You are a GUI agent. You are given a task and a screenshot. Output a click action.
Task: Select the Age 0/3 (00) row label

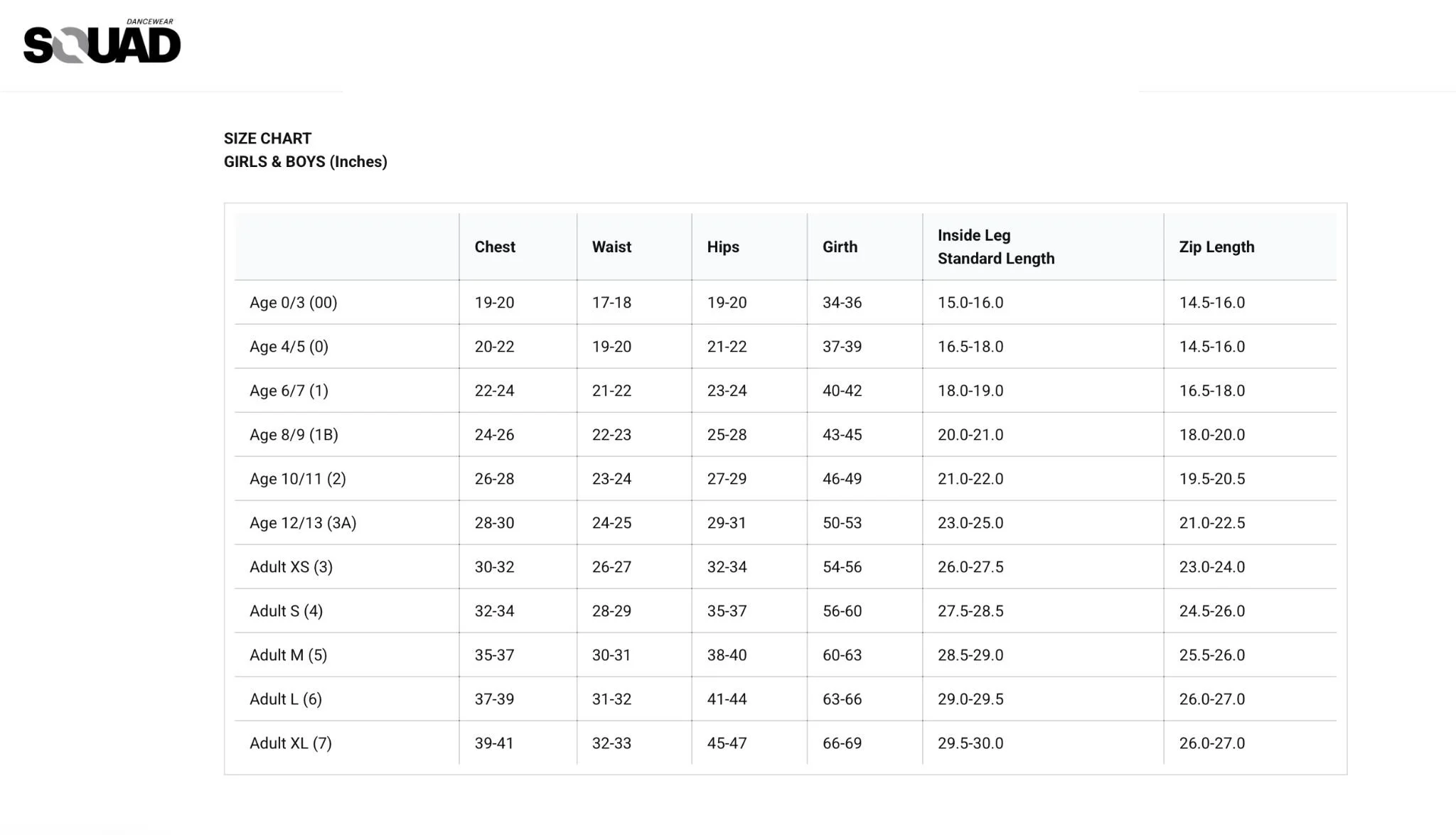(x=293, y=303)
